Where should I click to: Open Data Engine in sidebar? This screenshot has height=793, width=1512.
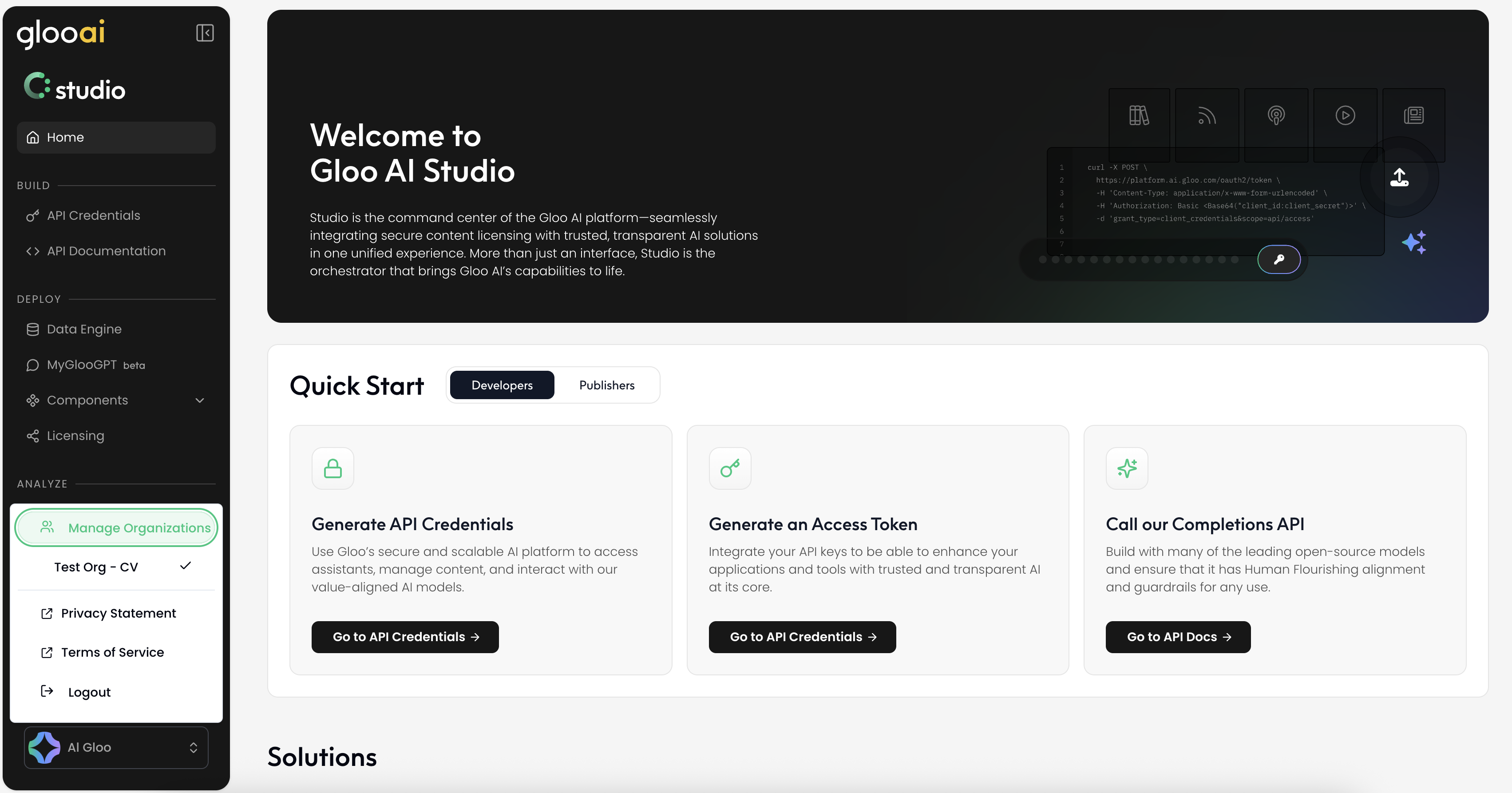(x=116, y=329)
